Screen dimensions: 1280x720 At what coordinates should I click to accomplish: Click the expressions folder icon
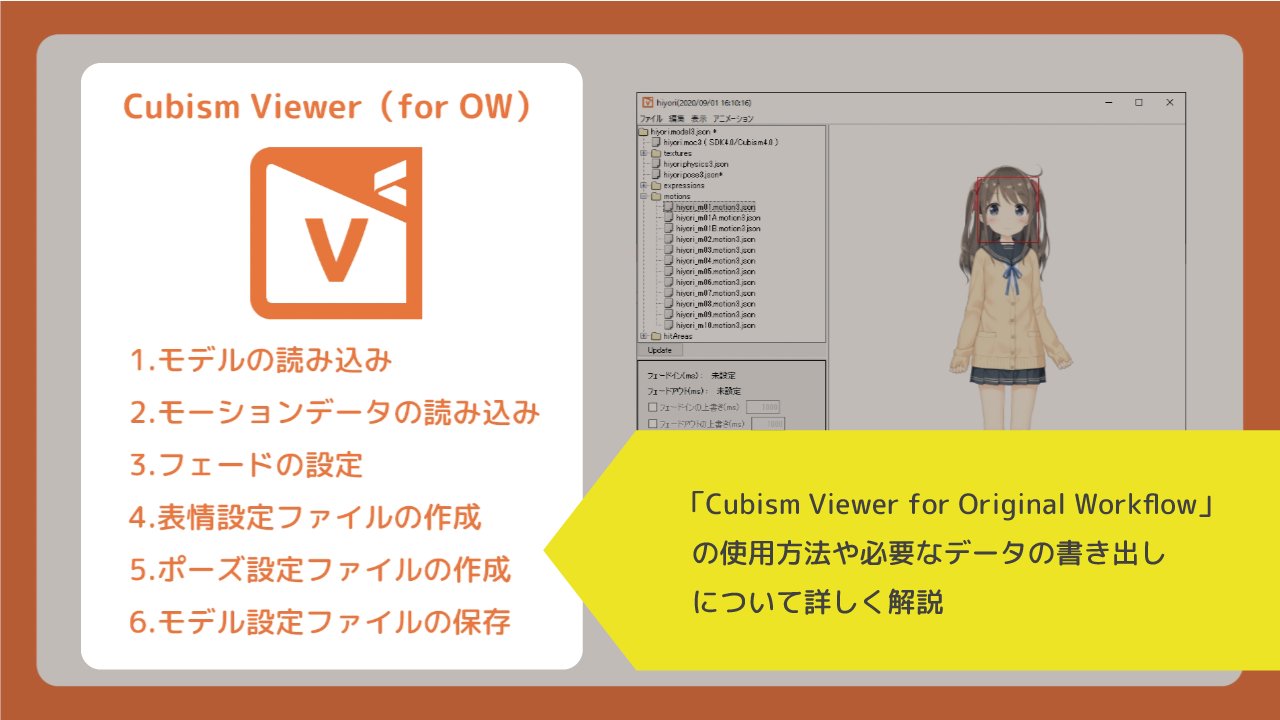click(656, 186)
